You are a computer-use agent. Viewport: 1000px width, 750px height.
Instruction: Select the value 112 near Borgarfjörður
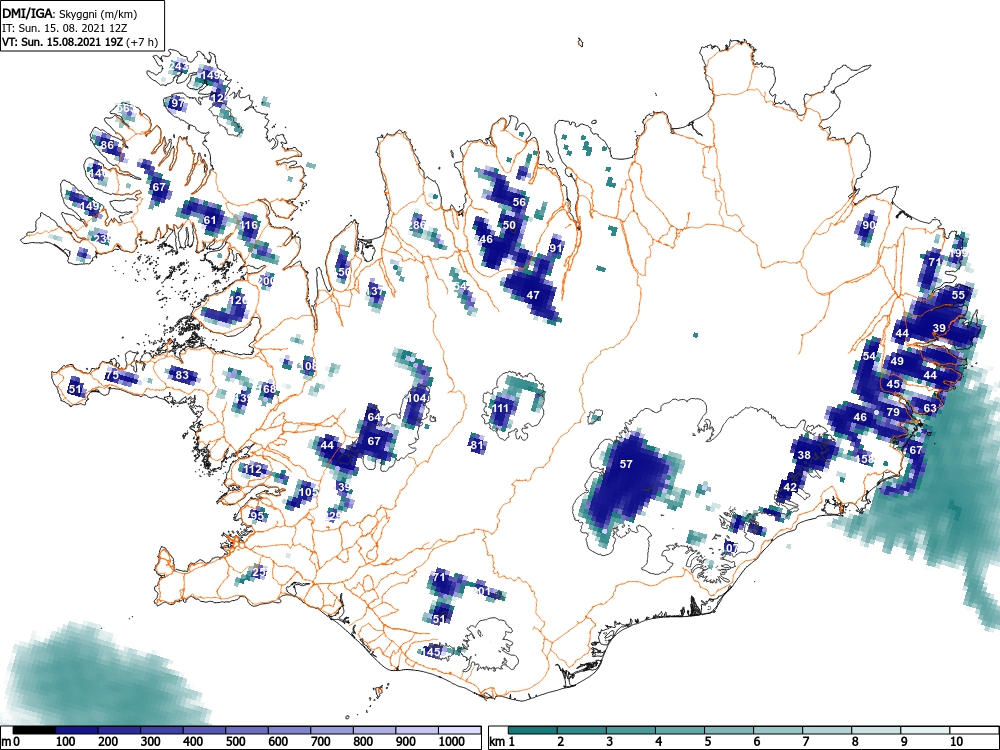[x=253, y=470]
